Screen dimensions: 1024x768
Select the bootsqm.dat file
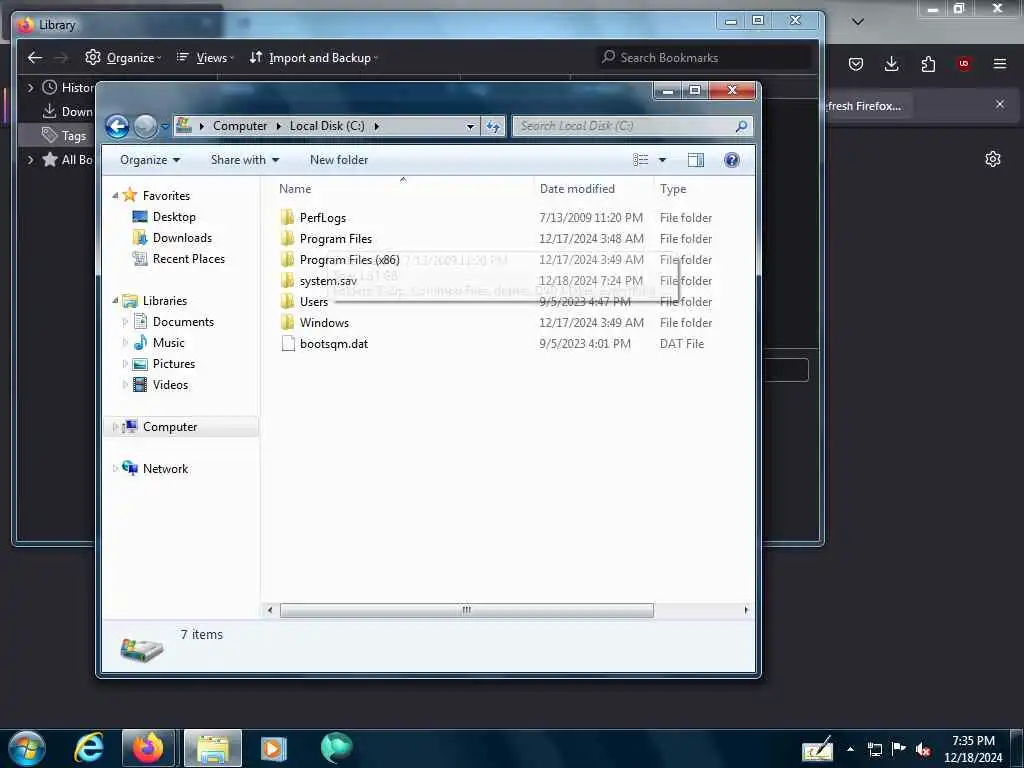click(x=334, y=344)
